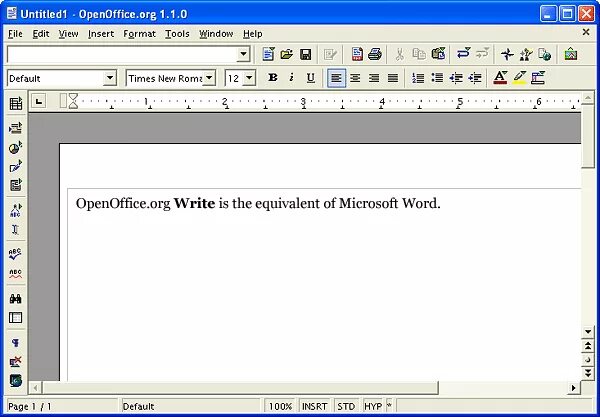Image resolution: width=600 pixels, height=417 pixels.
Task: Open the File menu
Action: point(15,34)
